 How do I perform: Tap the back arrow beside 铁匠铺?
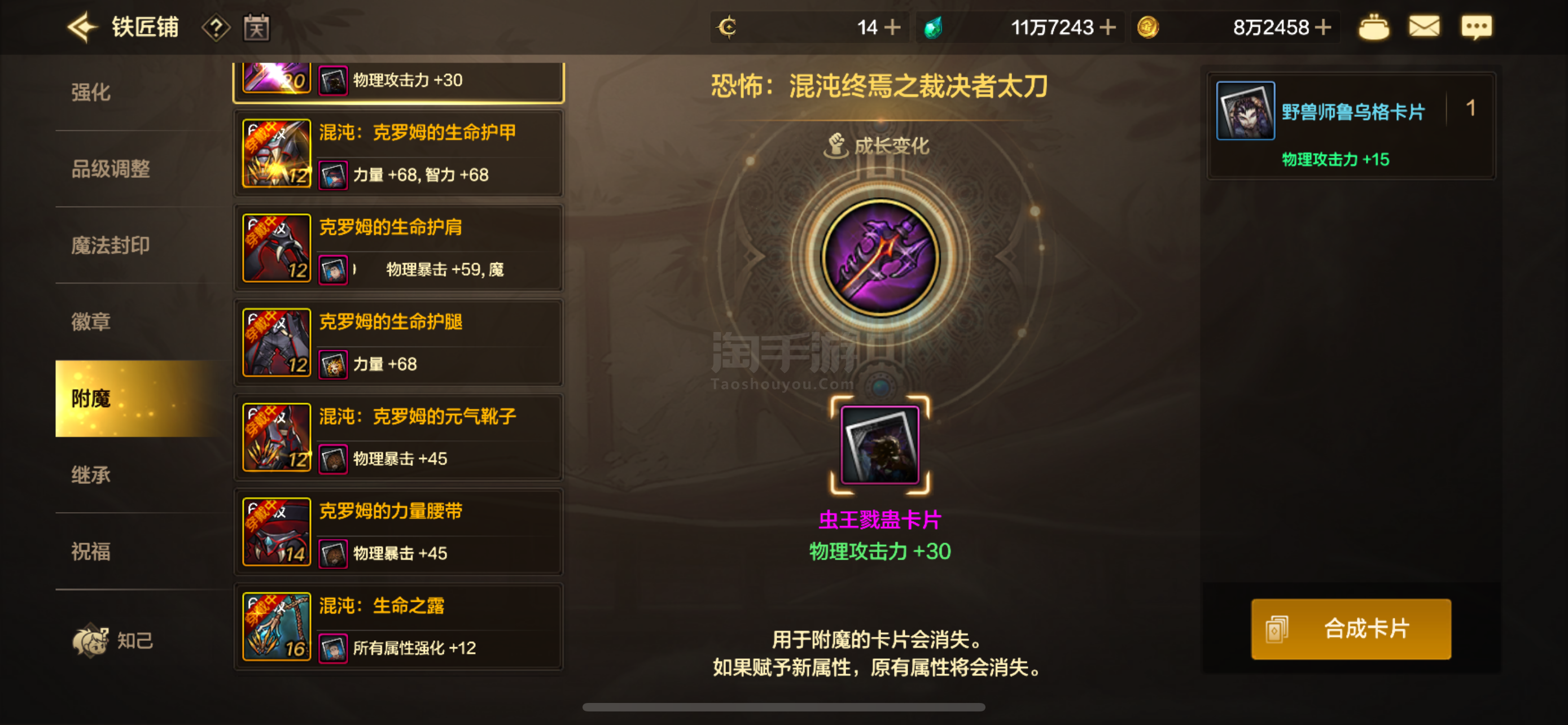(x=82, y=28)
